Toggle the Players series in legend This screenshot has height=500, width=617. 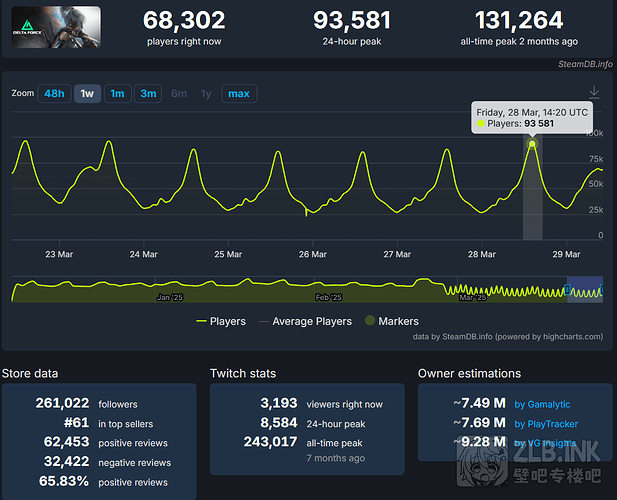[221, 321]
